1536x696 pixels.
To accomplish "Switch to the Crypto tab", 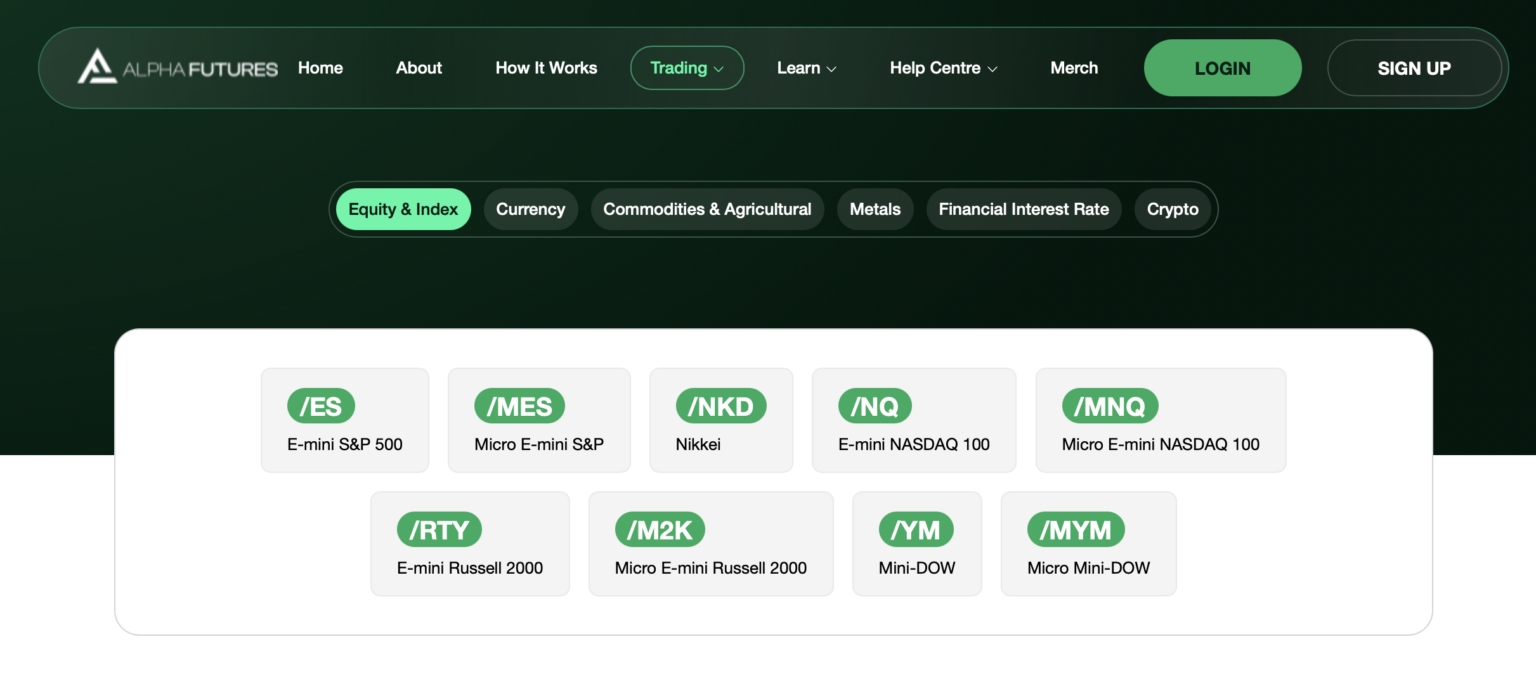I will 1173,209.
